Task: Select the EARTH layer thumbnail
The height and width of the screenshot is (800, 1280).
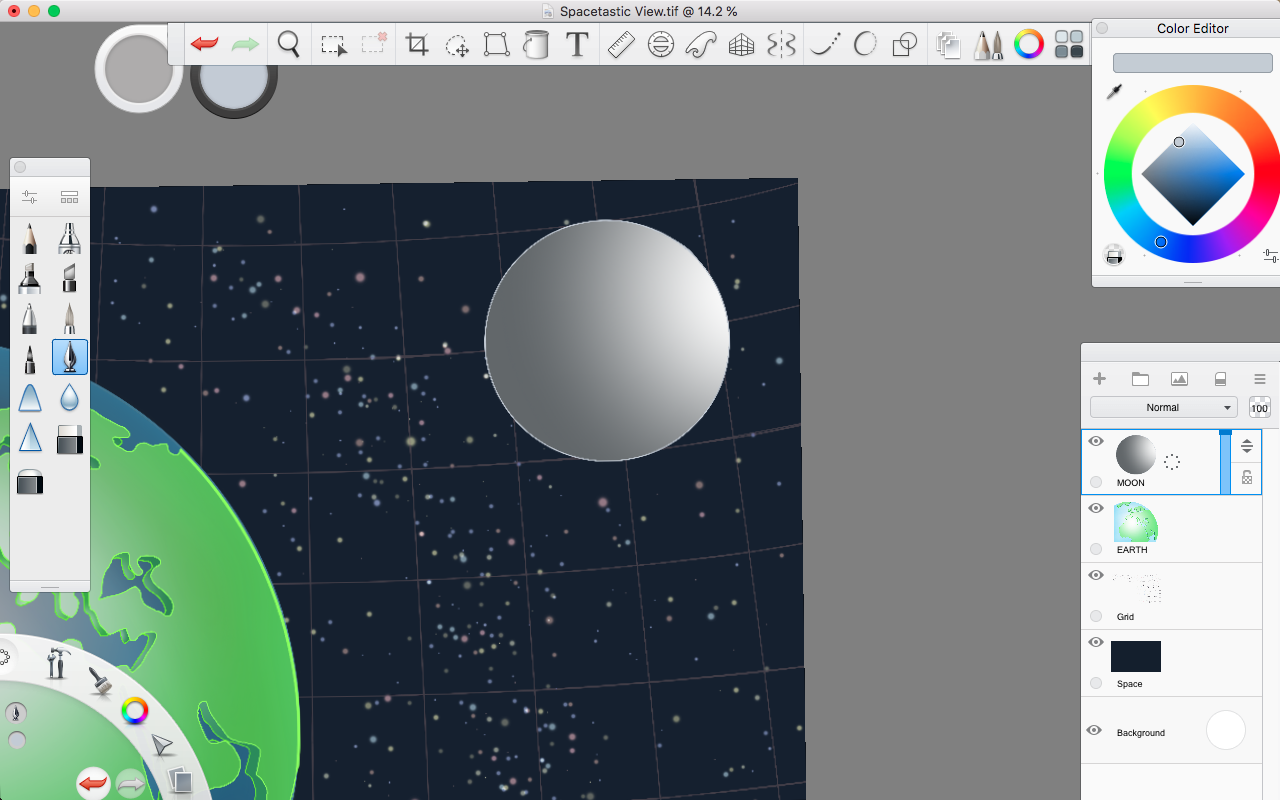Action: coord(1136,522)
